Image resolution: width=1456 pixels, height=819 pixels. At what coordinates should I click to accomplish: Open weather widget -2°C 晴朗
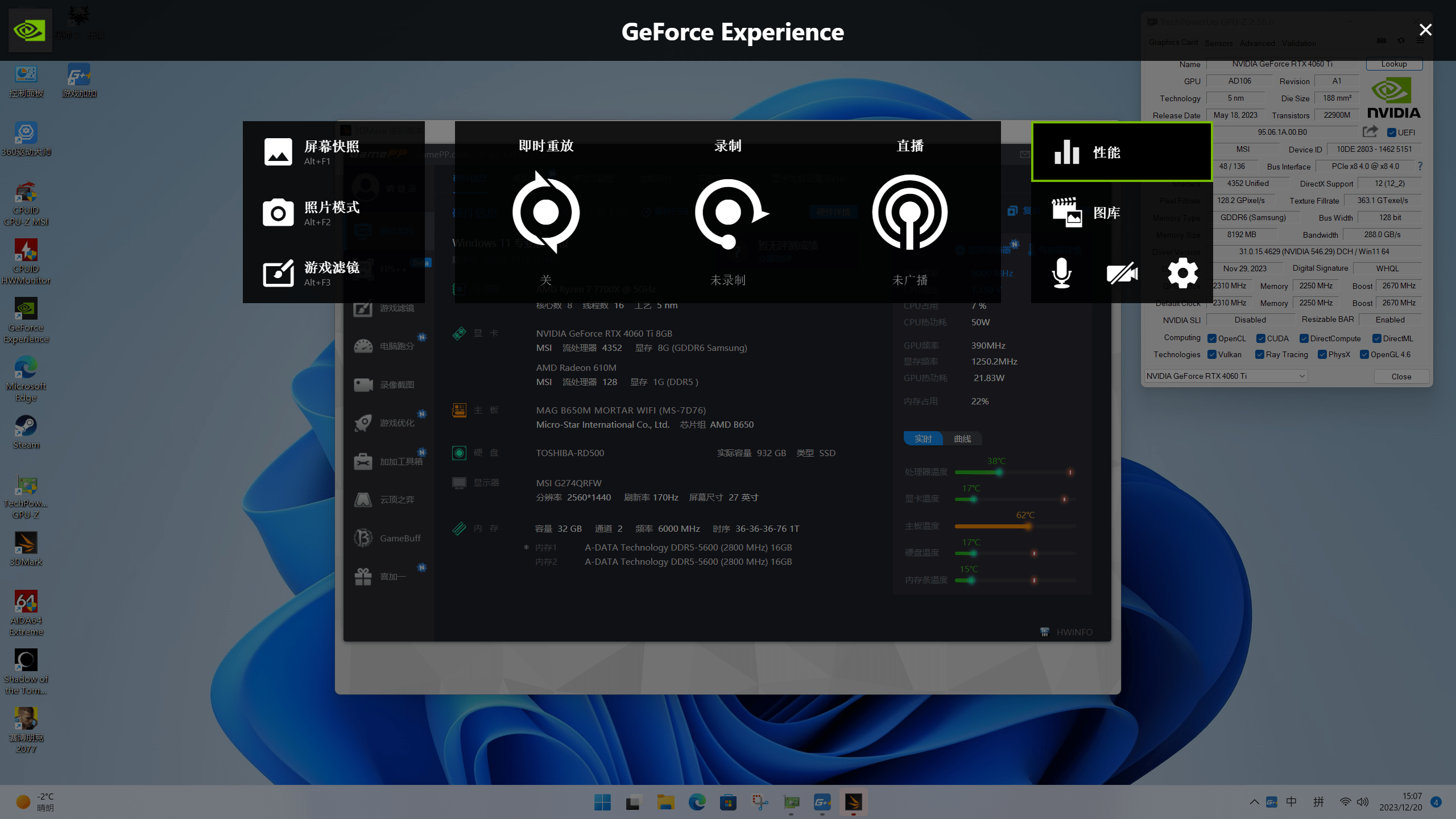(x=35, y=802)
